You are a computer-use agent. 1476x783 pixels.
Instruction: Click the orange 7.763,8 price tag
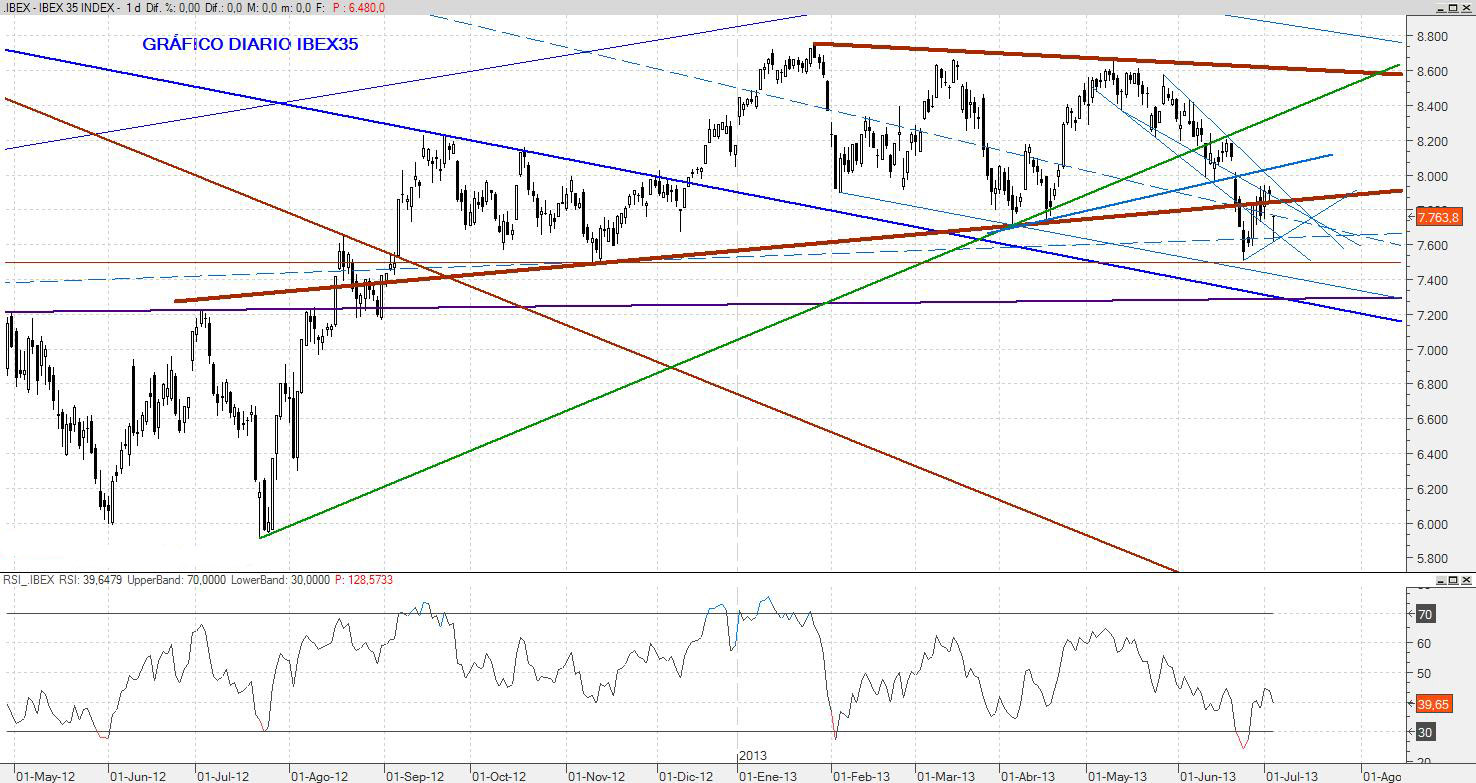(x=1439, y=216)
